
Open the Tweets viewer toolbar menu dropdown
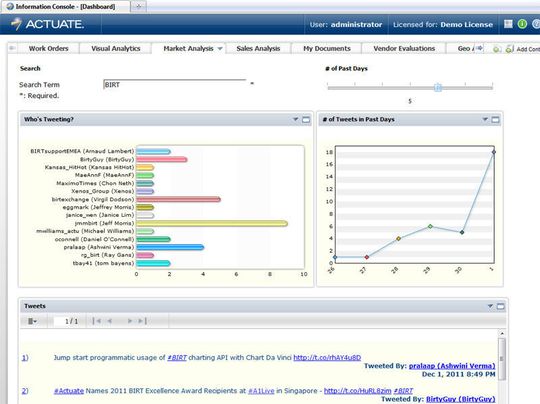coord(32,321)
